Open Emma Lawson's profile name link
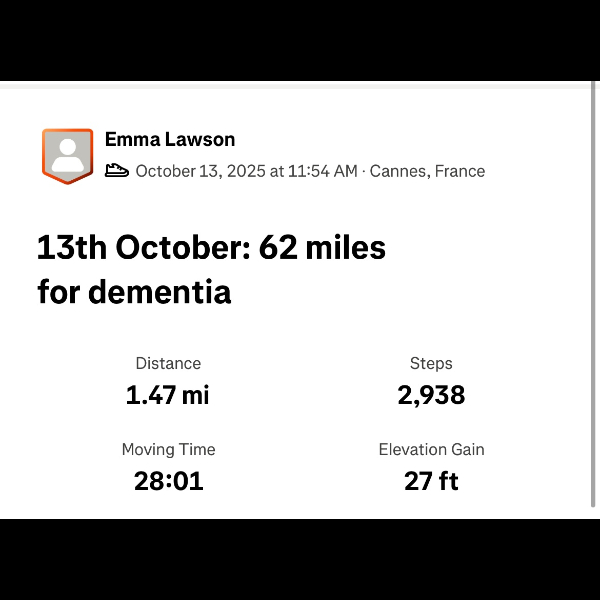This screenshot has width=600, height=600. tap(170, 139)
